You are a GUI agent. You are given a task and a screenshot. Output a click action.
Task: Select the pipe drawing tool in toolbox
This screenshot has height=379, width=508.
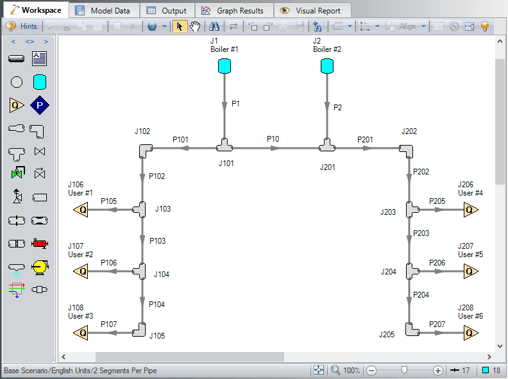pyautogui.click(x=16, y=59)
